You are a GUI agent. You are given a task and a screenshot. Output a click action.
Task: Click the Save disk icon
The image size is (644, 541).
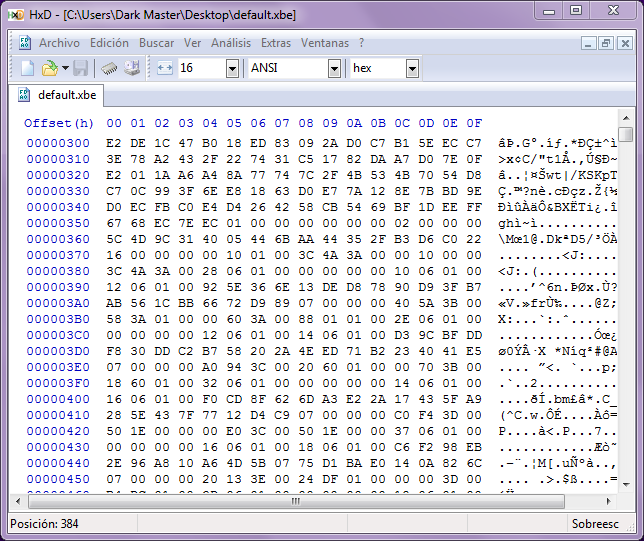coord(80,68)
